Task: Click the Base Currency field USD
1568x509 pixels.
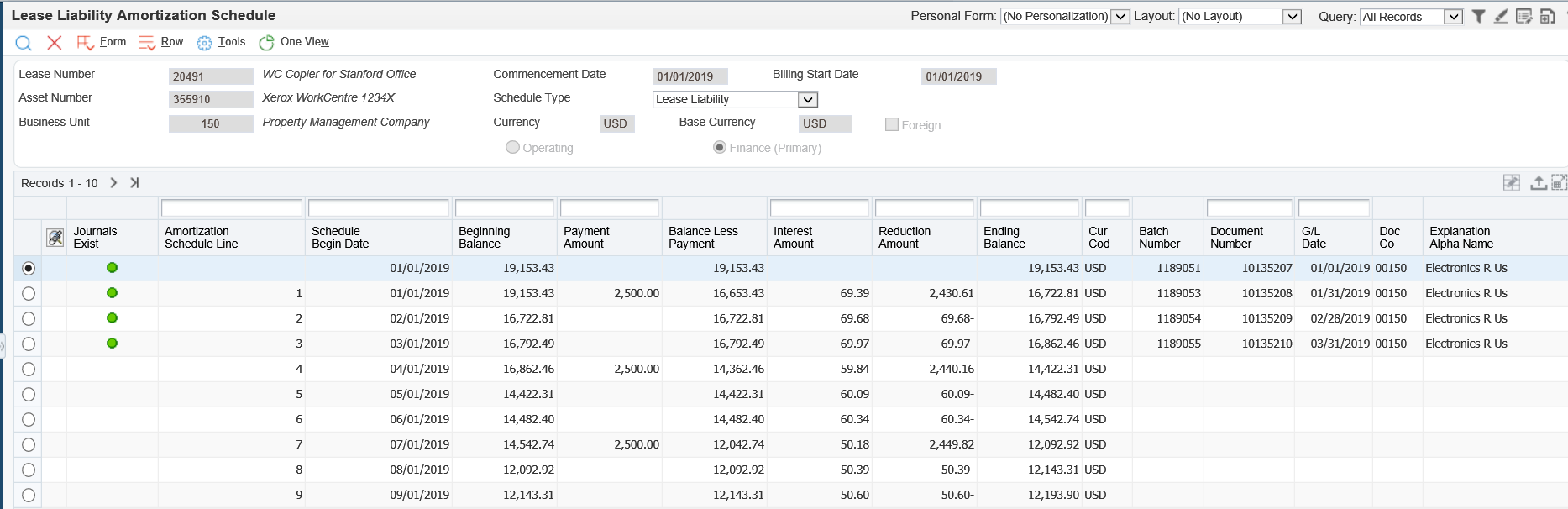Action: pos(826,123)
